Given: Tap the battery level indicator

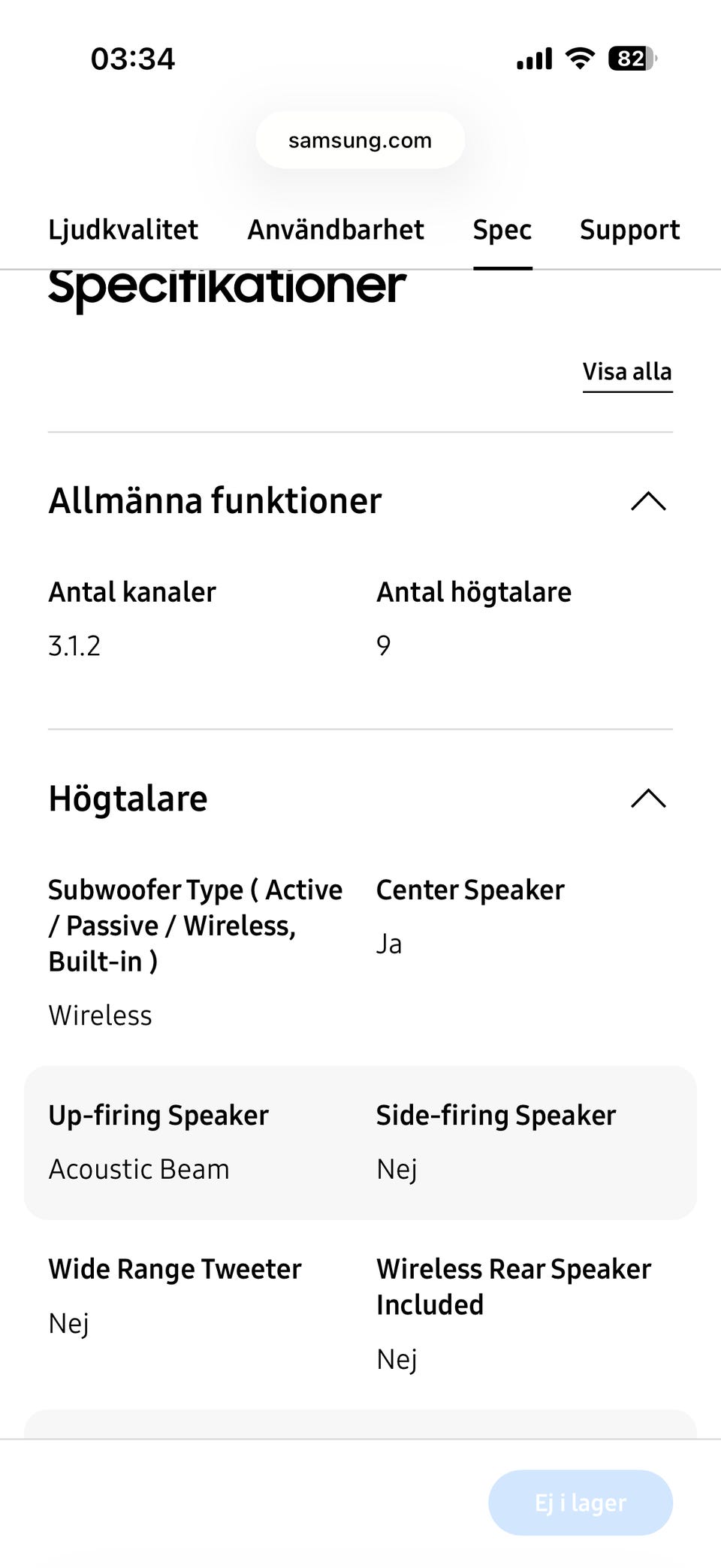Looking at the screenshot, I should click(632, 59).
